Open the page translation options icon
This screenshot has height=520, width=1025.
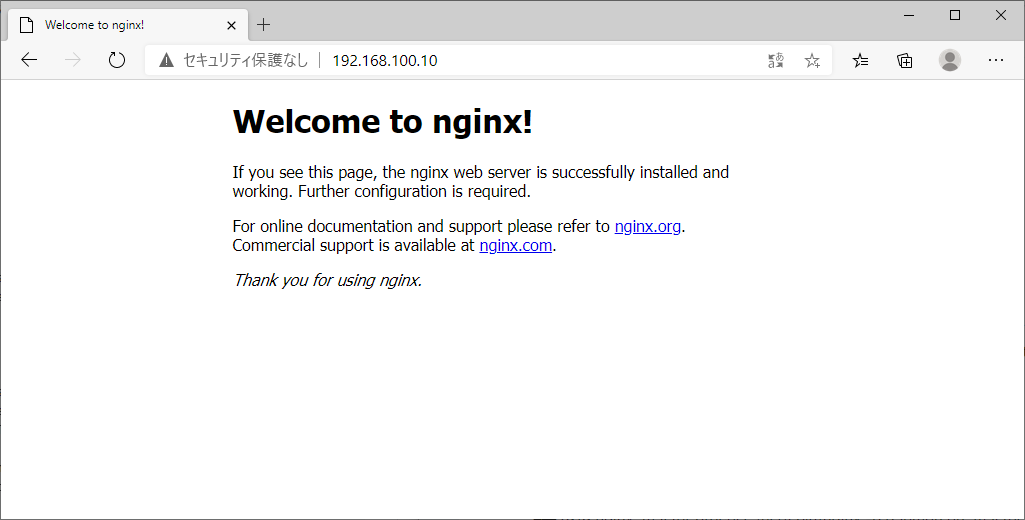(x=776, y=61)
